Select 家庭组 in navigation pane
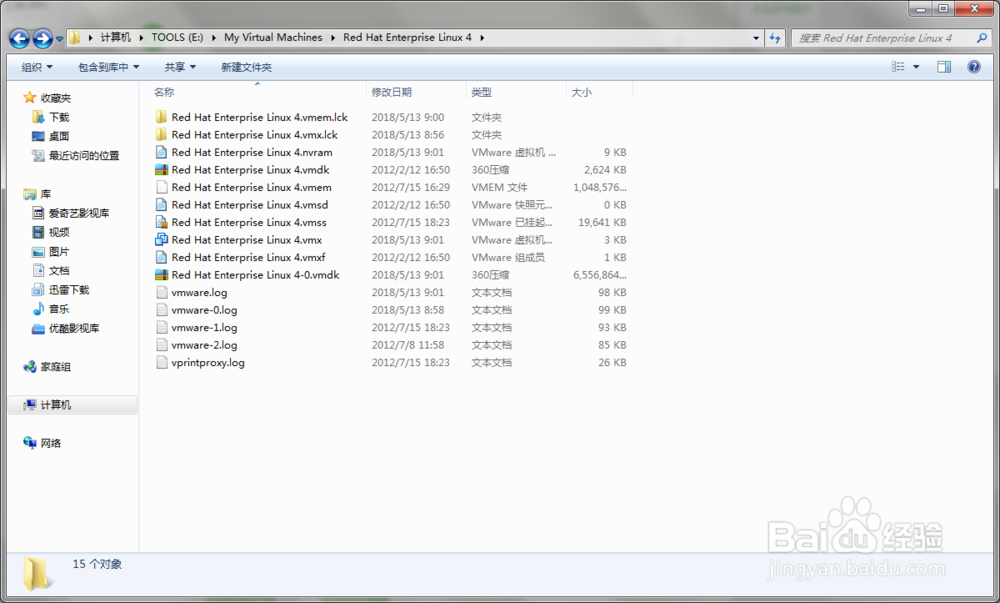This screenshot has width=1000, height=603. click(x=55, y=367)
